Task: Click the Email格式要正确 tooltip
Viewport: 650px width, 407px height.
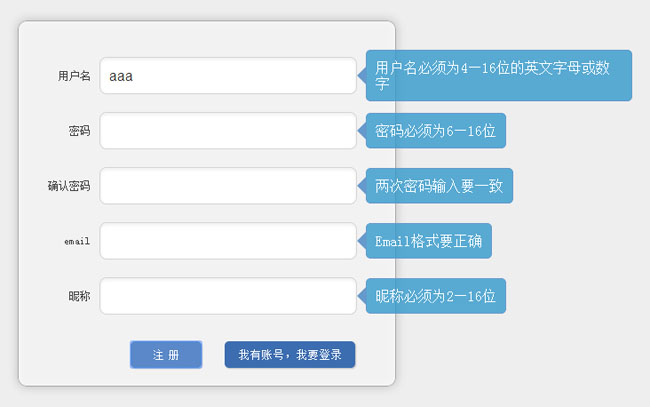Action: [428, 241]
